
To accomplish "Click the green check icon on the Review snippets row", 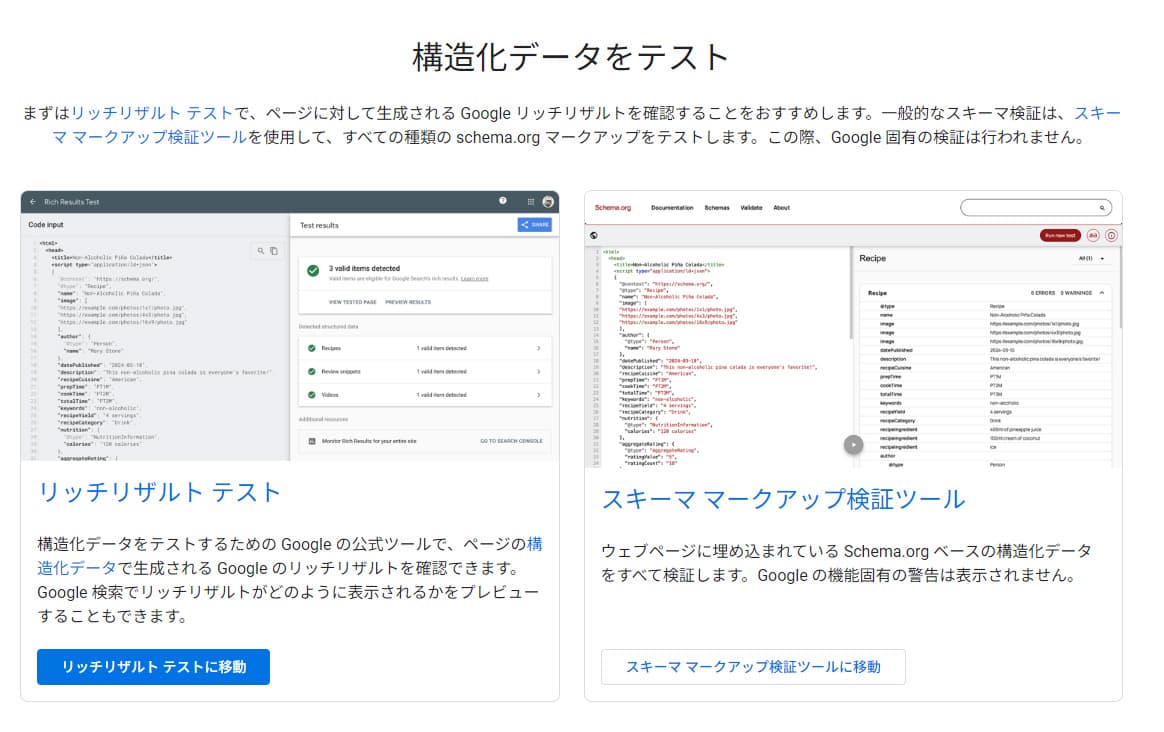I will coord(312,371).
